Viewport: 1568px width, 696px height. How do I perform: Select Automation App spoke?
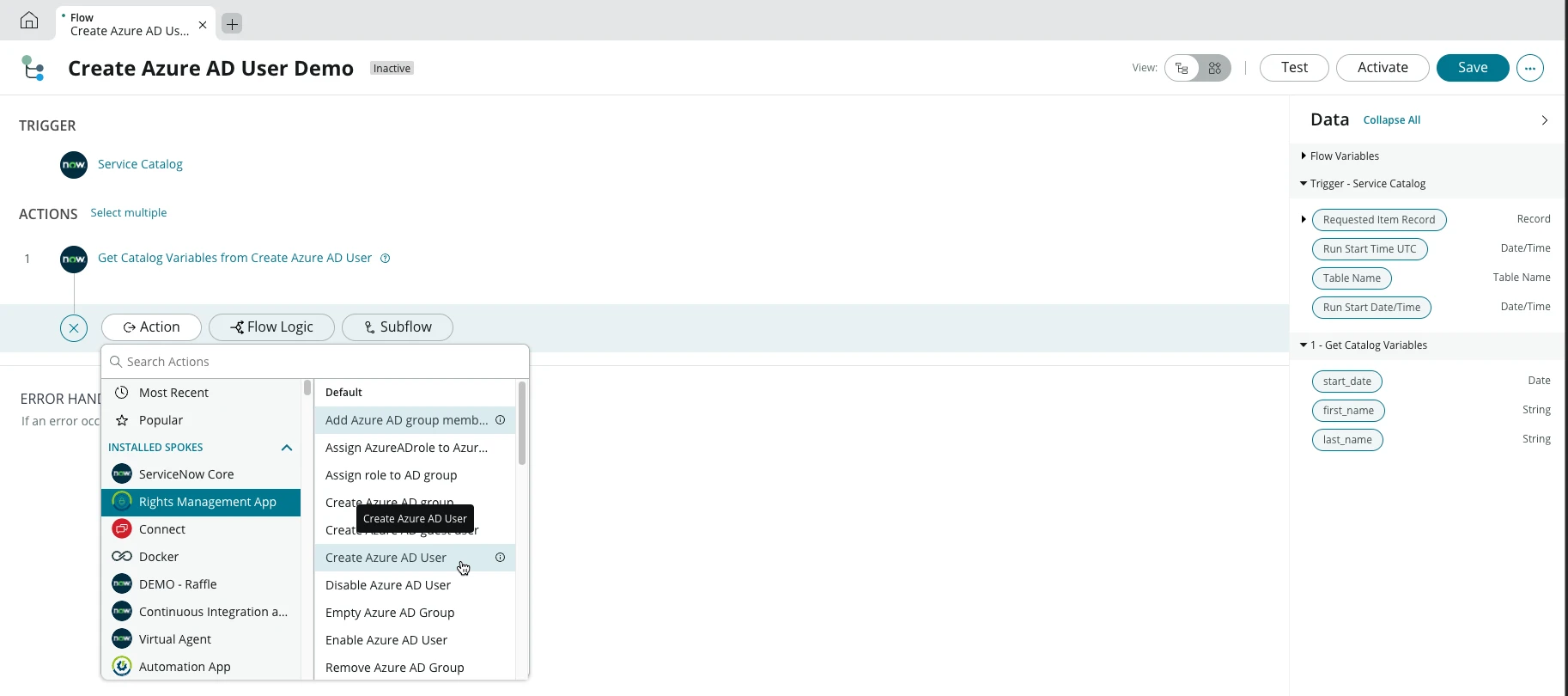point(201,667)
